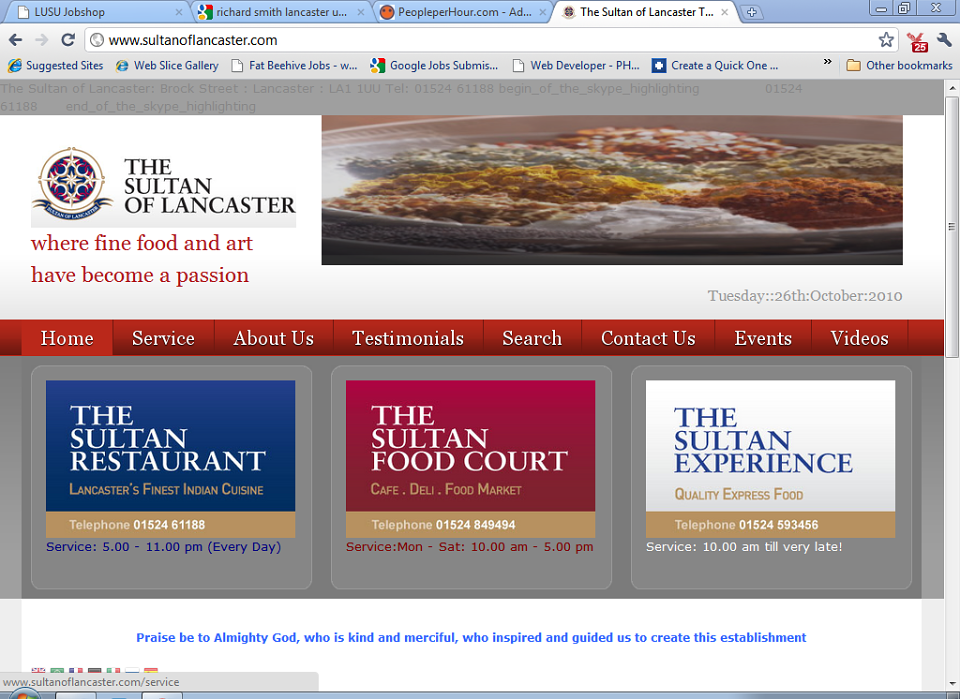Open the Create a Quick One bookmark
960x699 pixels.
click(x=715, y=65)
